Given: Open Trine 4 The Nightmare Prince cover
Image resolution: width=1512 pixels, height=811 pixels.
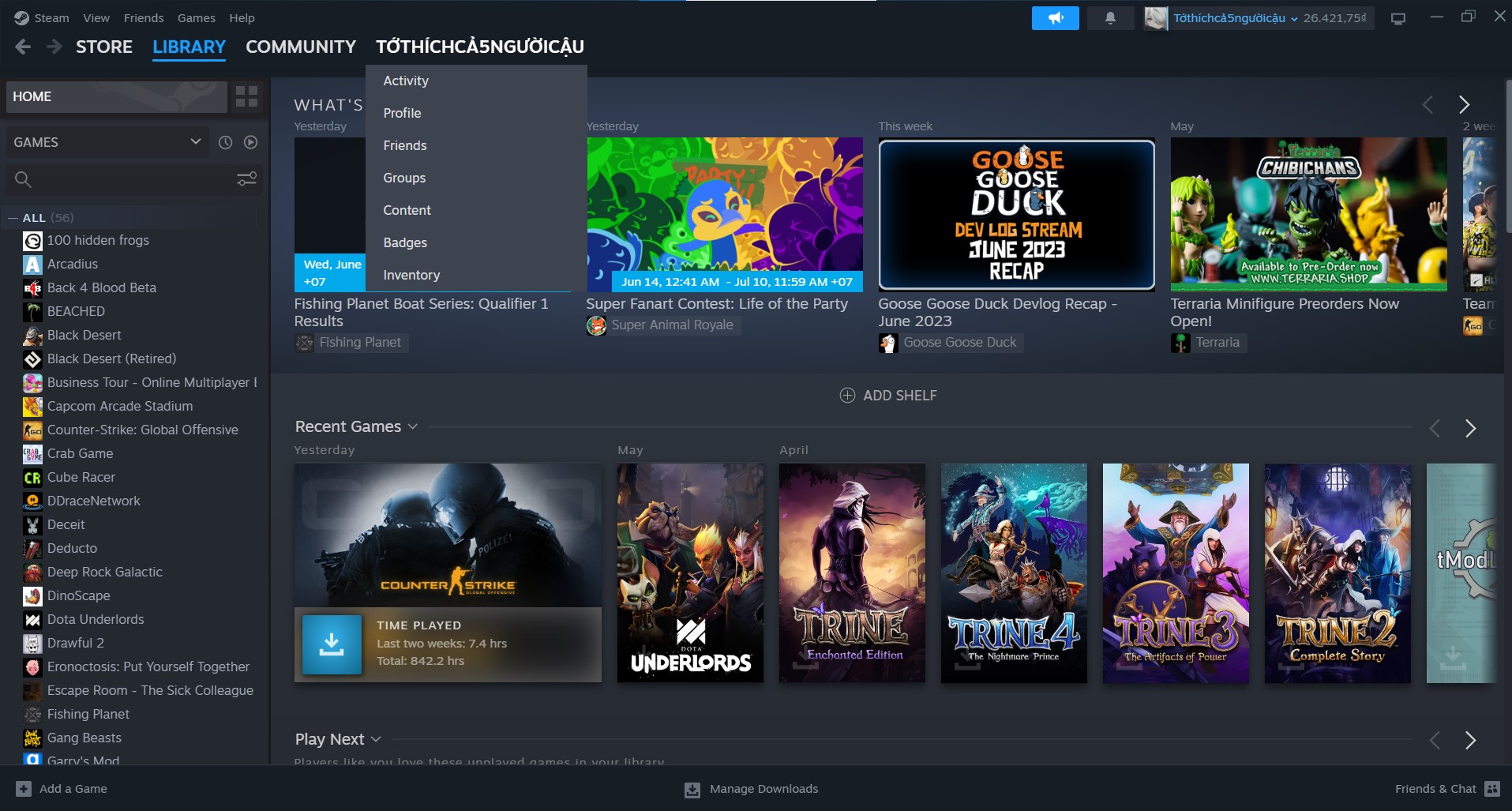Looking at the screenshot, I should click(x=1014, y=573).
